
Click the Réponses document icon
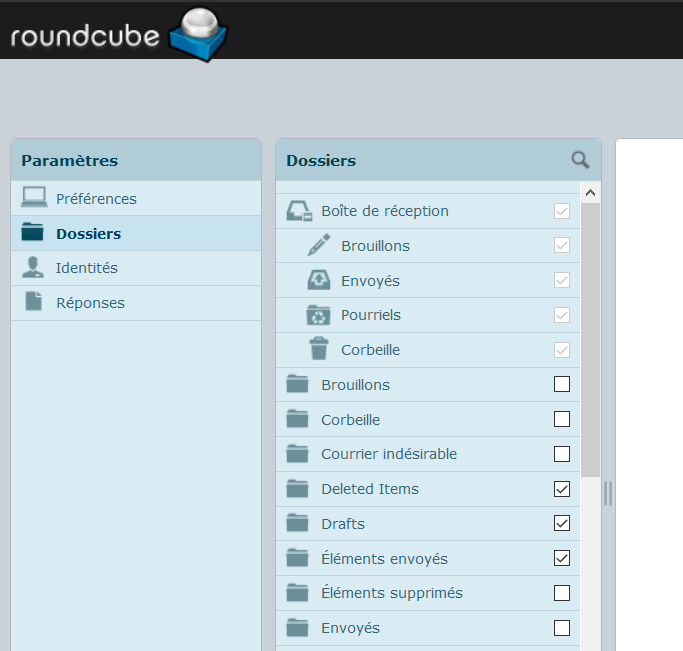(x=34, y=302)
